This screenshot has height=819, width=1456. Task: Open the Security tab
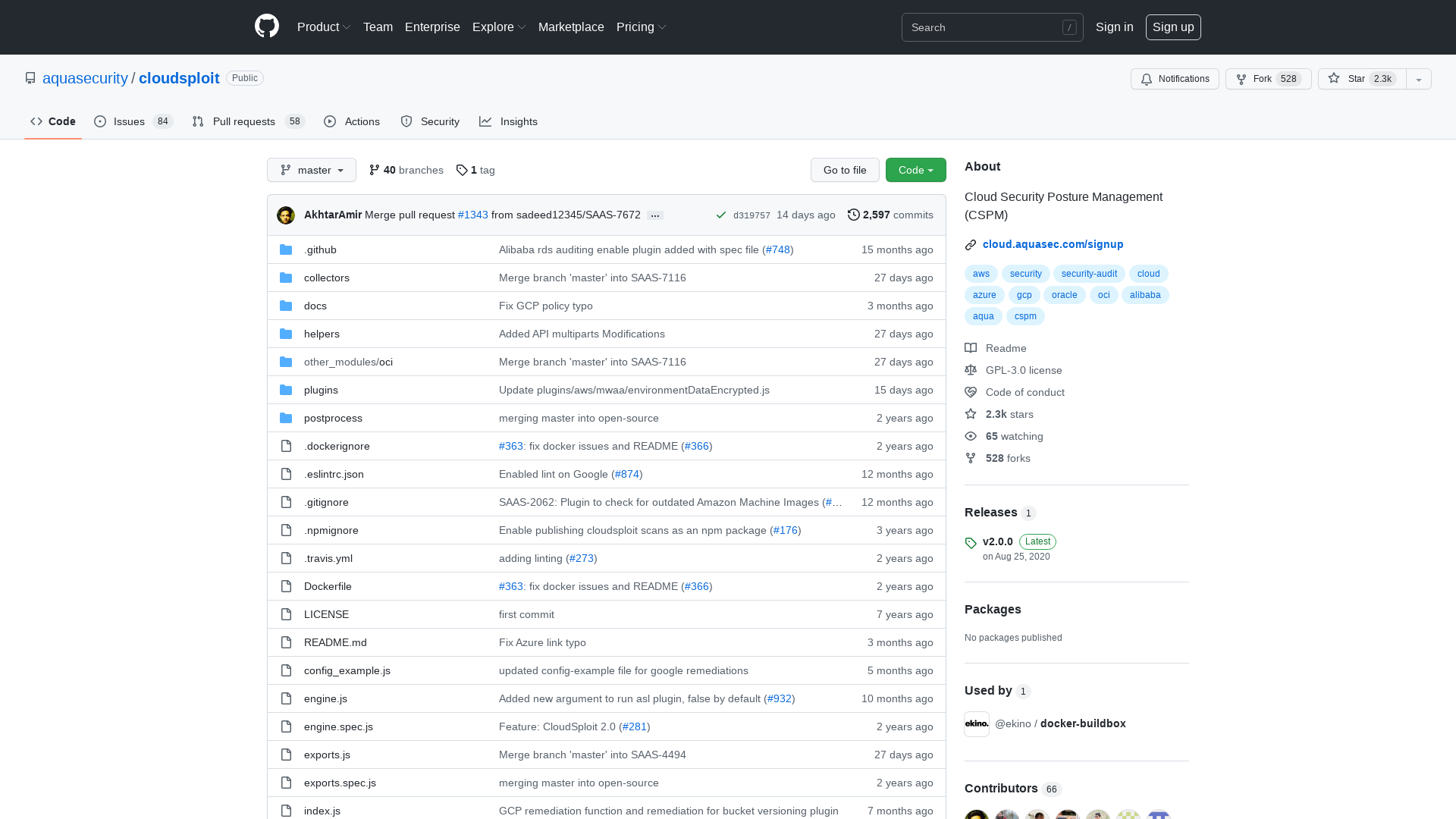point(430,121)
